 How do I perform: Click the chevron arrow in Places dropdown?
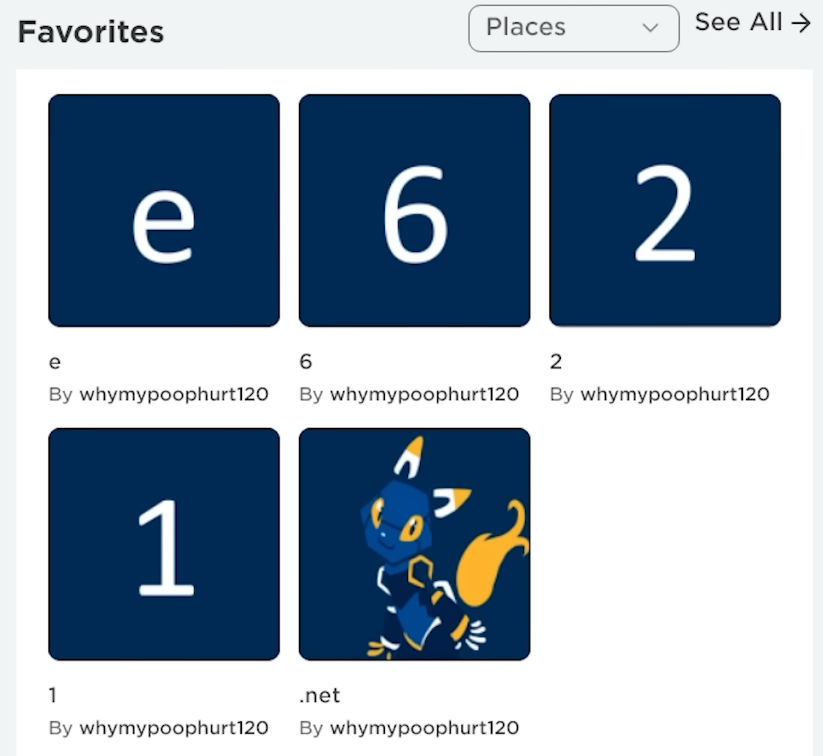click(650, 28)
